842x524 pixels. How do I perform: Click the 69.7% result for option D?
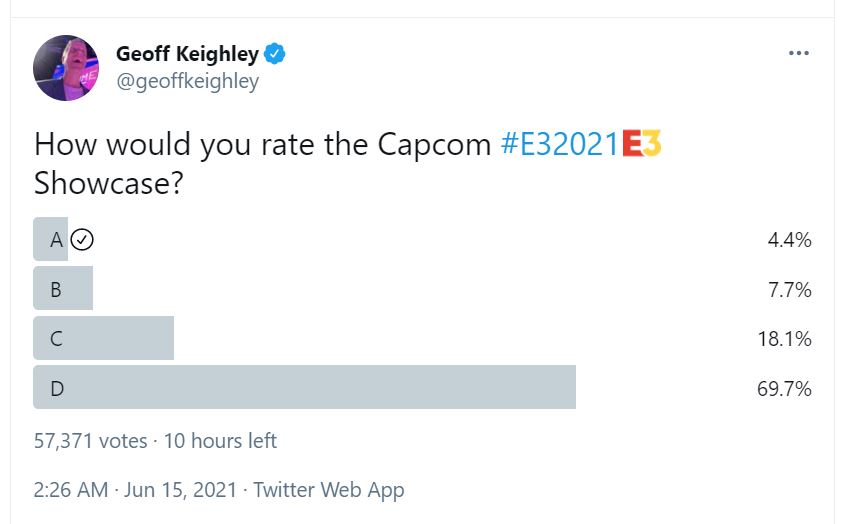tap(784, 388)
